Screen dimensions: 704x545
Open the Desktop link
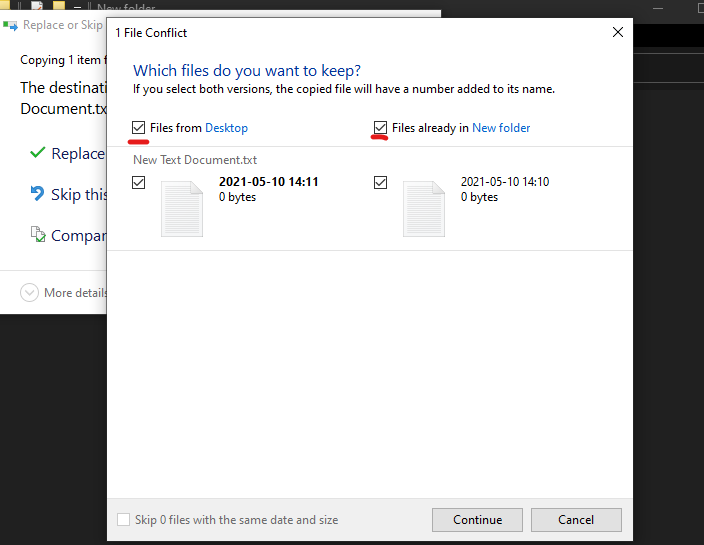tap(226, 128)
